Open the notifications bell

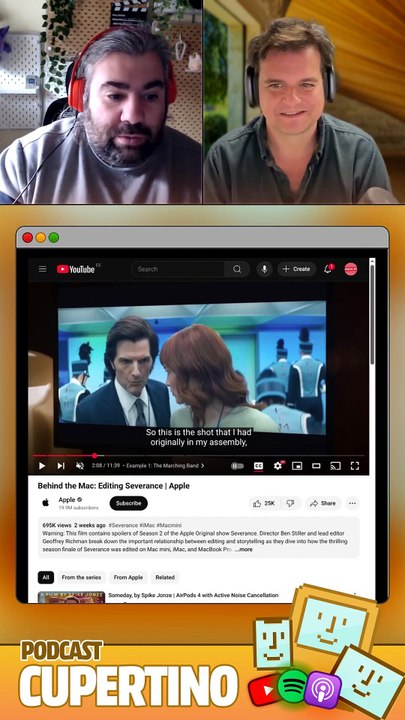pos(328,269)
